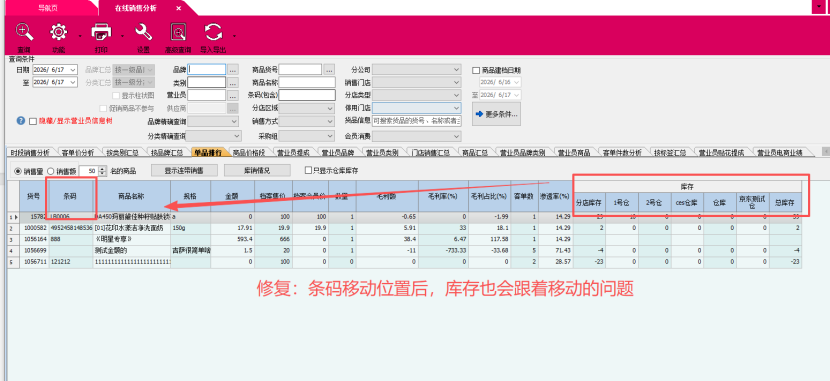830x381 pixels.
Task: Enable the 商品建档日期 checkbox
Action: tap(476, 70)
